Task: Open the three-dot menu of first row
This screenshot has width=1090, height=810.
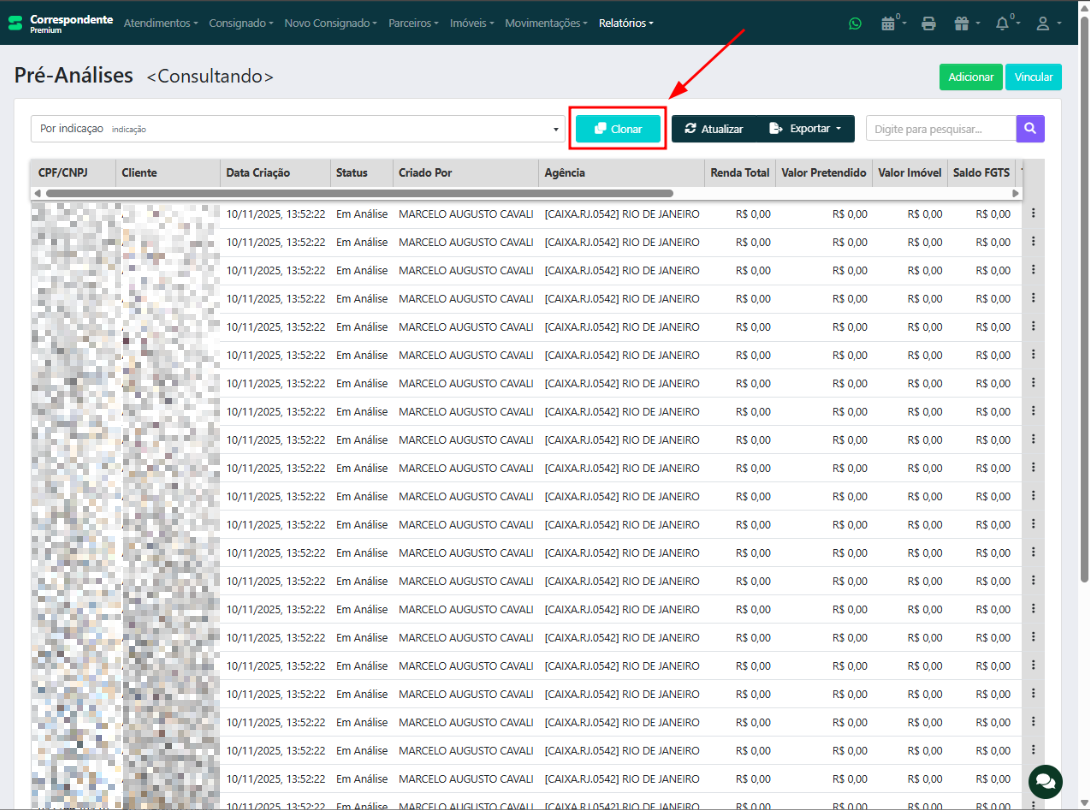Action: coord(1033,214)
